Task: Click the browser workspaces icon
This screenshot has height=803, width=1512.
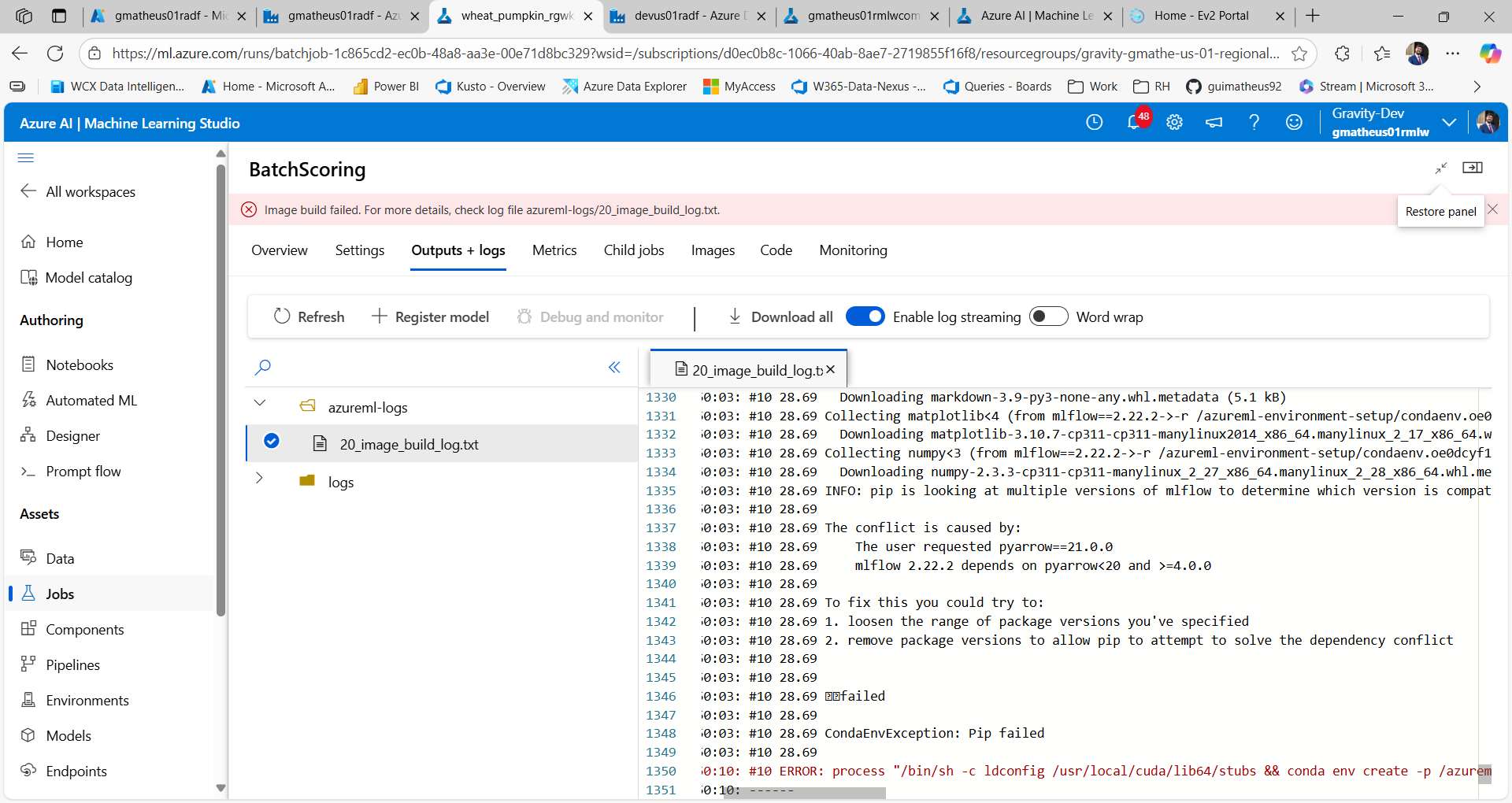Action: coord(24,16)
